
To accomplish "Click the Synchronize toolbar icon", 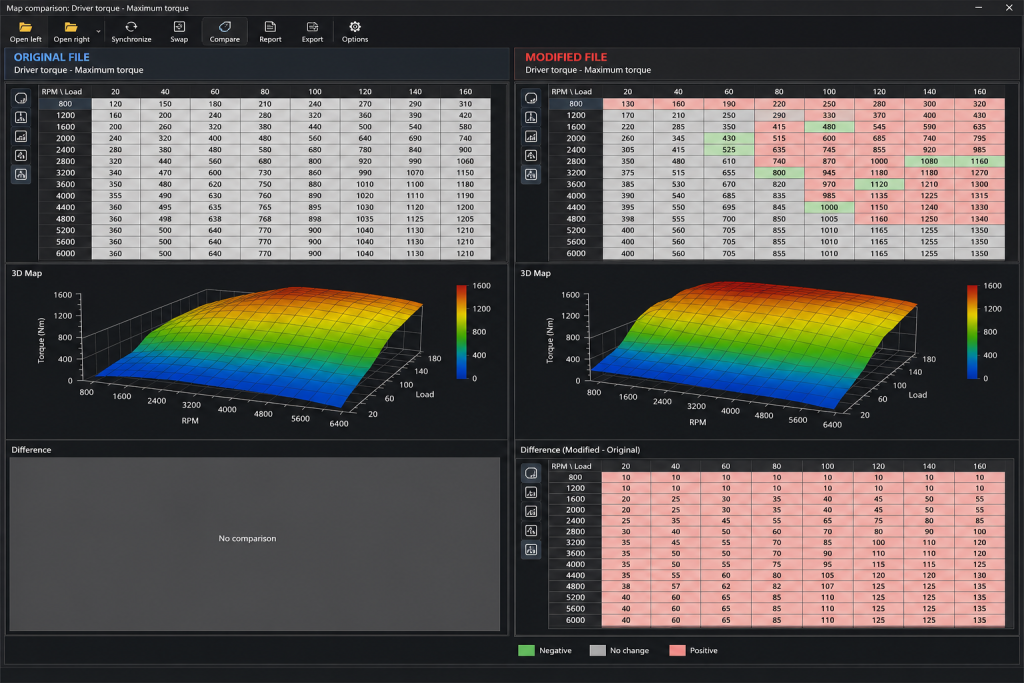I will coord(131,31).
